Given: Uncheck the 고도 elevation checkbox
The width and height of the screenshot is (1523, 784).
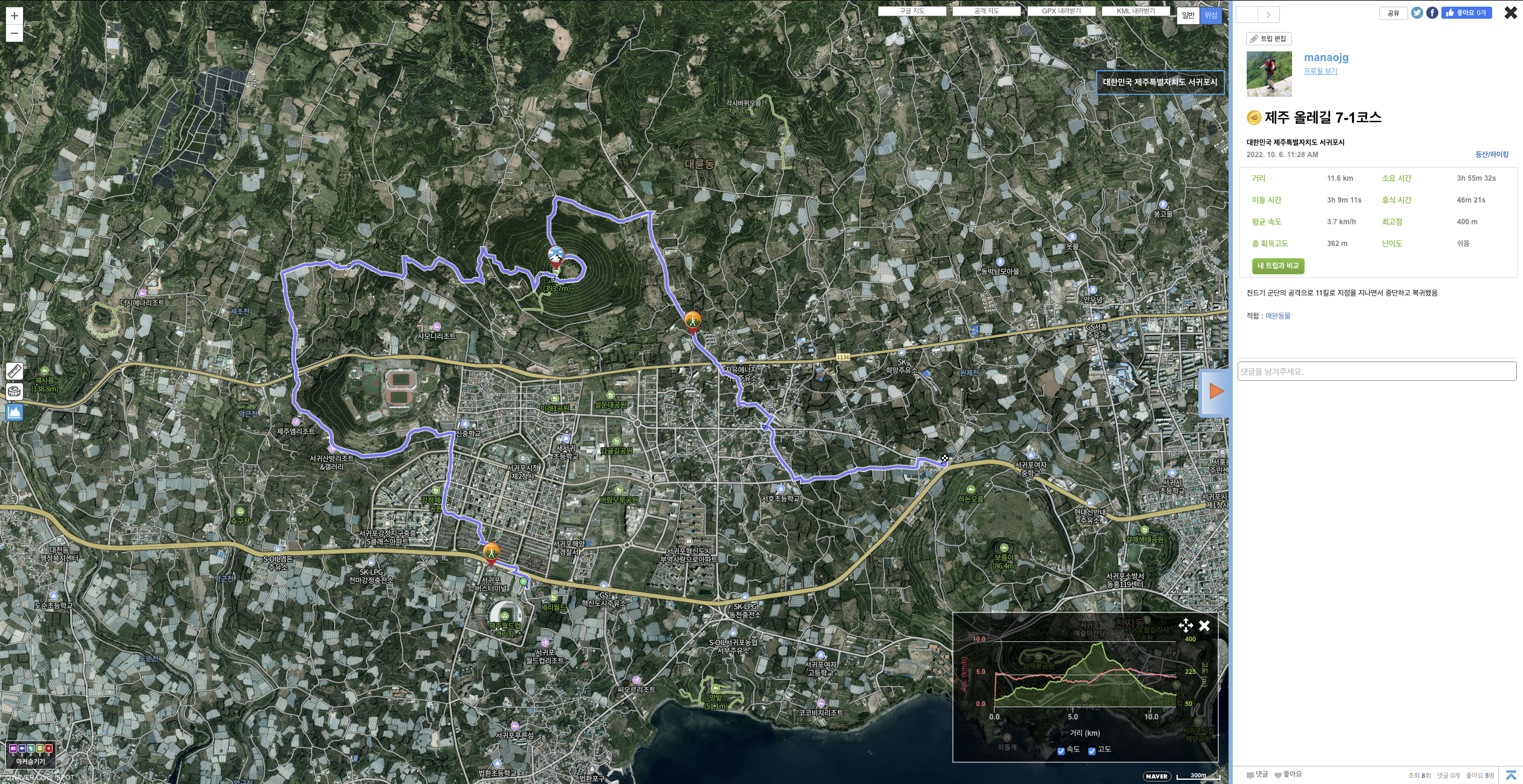Looking at the screenshot, I should (1091, 751).
